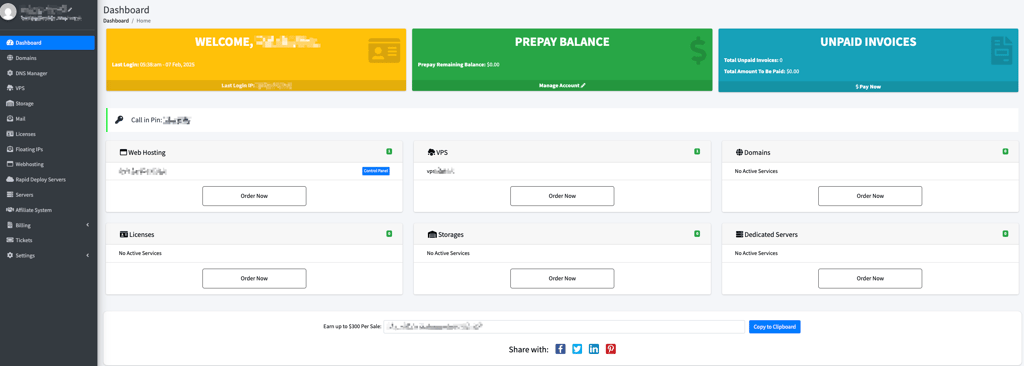Viewport: 1024px width, 366px height.
Task: Click the Copy to Clipboard button
Action: click(775, 327)
